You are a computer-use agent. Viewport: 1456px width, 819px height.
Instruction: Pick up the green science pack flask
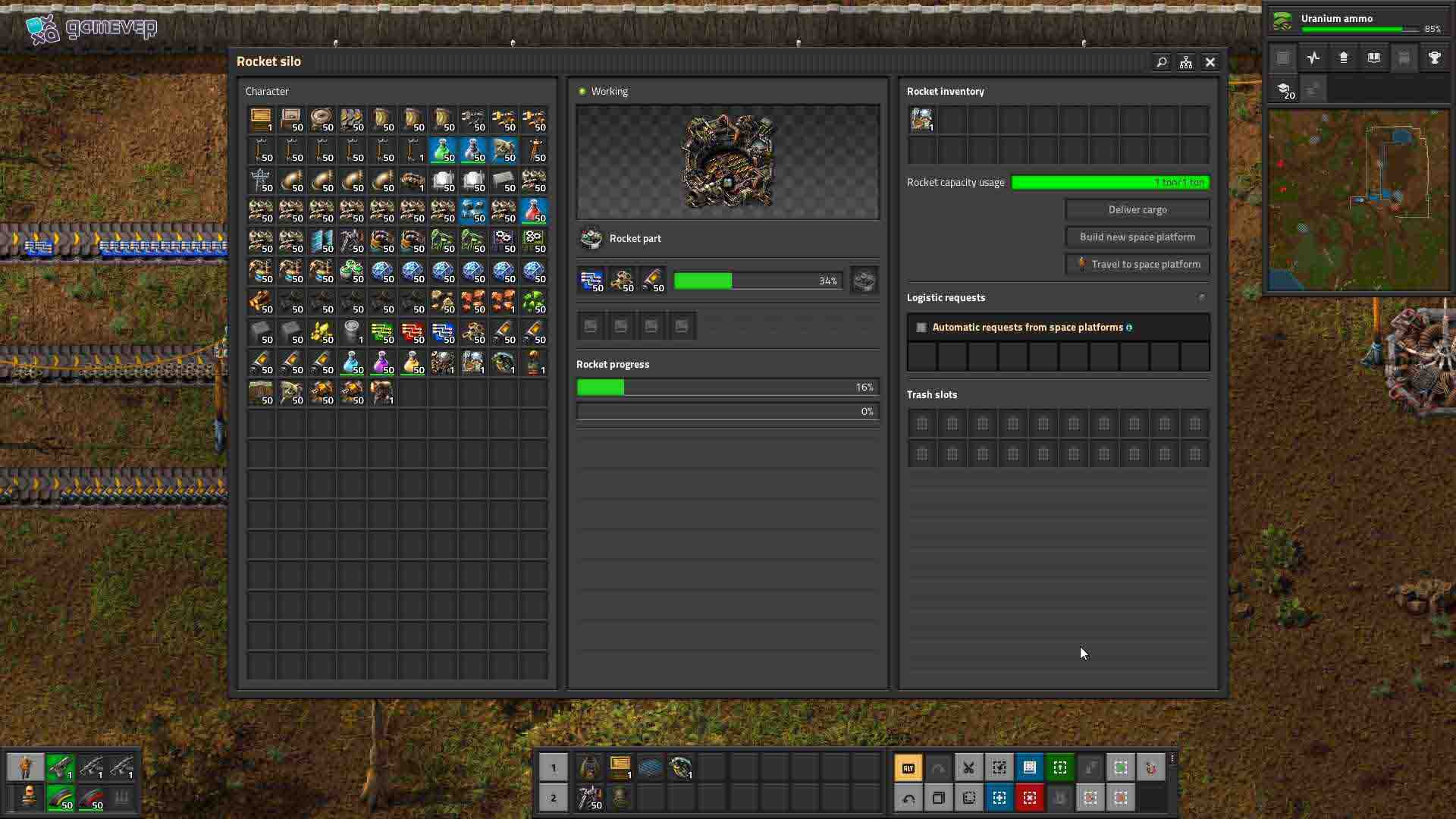click(x=443, y=151)
